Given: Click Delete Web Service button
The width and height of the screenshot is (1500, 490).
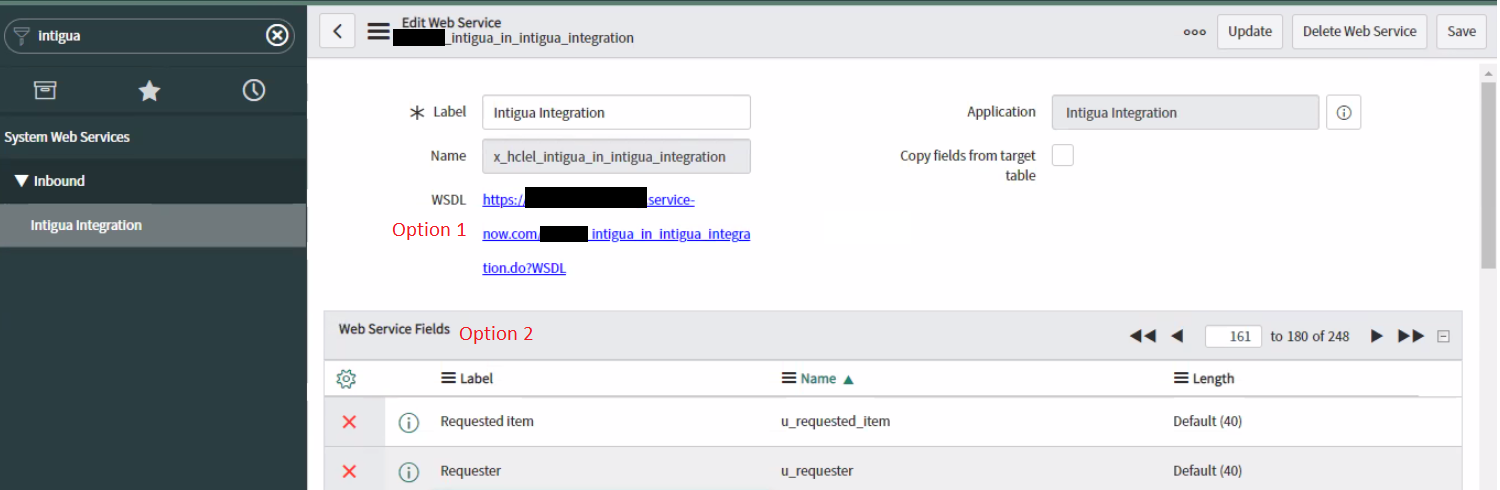Looking at the screenshot, I should point(1360,31).
